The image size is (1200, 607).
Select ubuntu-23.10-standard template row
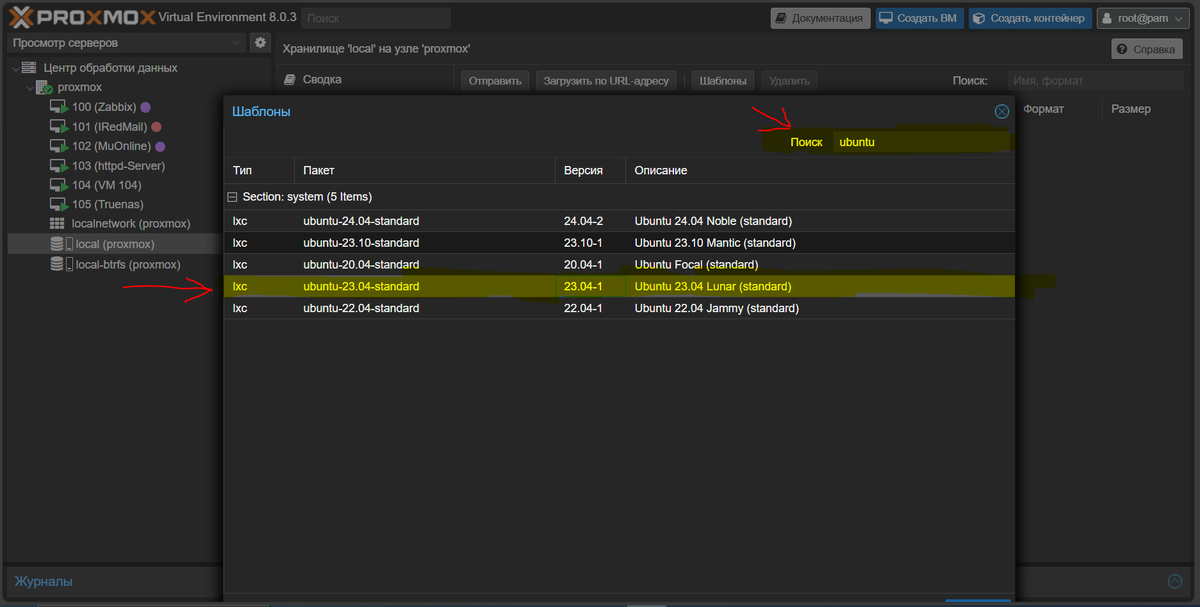pyautogui.click(x=619, y=243)
